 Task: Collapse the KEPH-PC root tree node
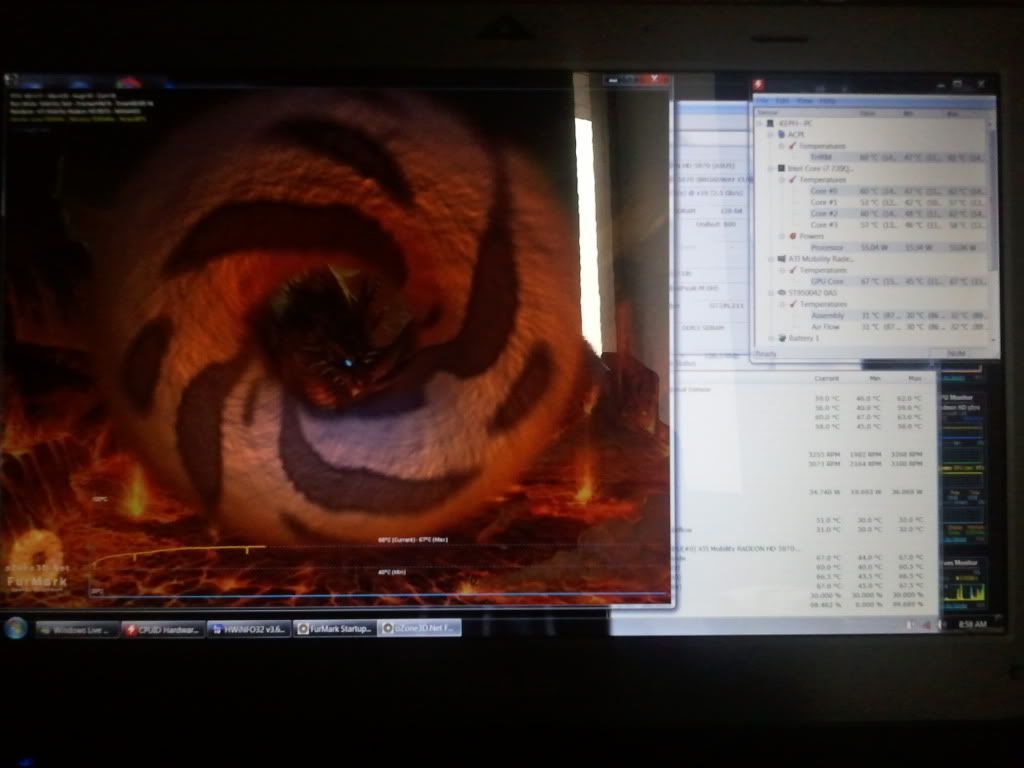(x=760, y=123)
